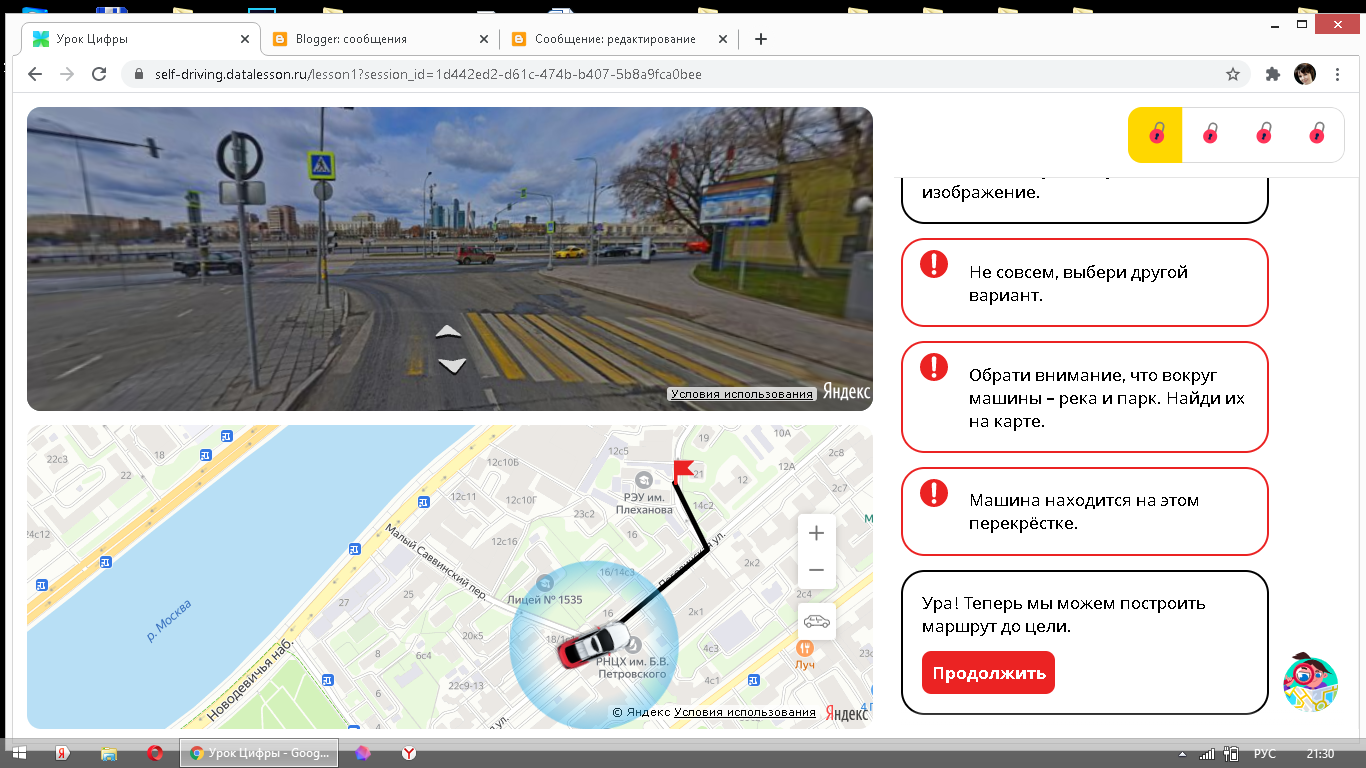The image size is (1366, 768).
Task: Open panorama Условия использования link
Action: (742, 394)
